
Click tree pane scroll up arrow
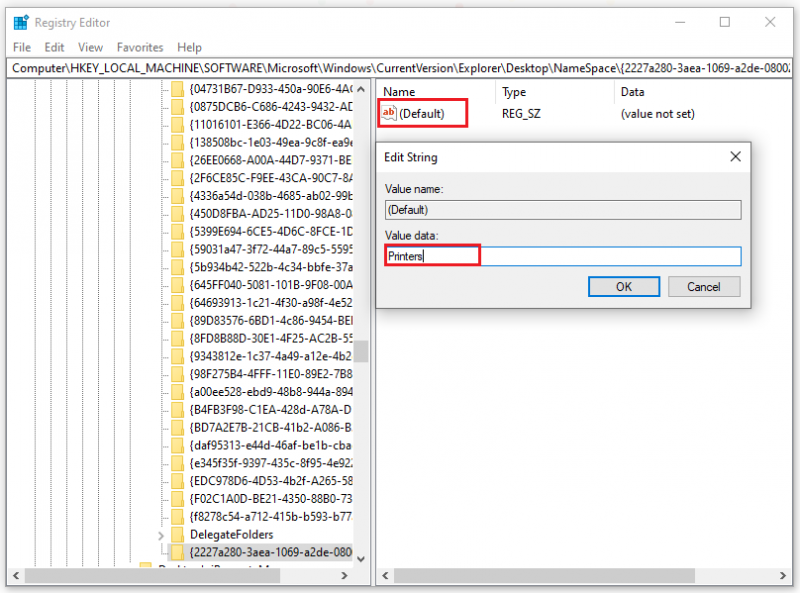(361, 89)
